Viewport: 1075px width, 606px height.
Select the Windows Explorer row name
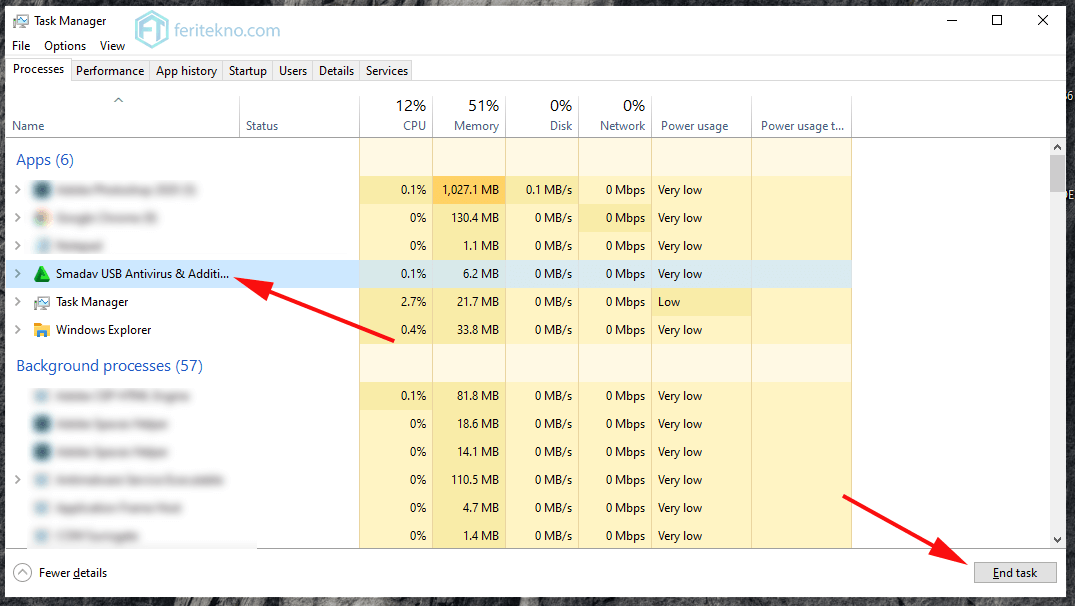click(x=104, y=330)
